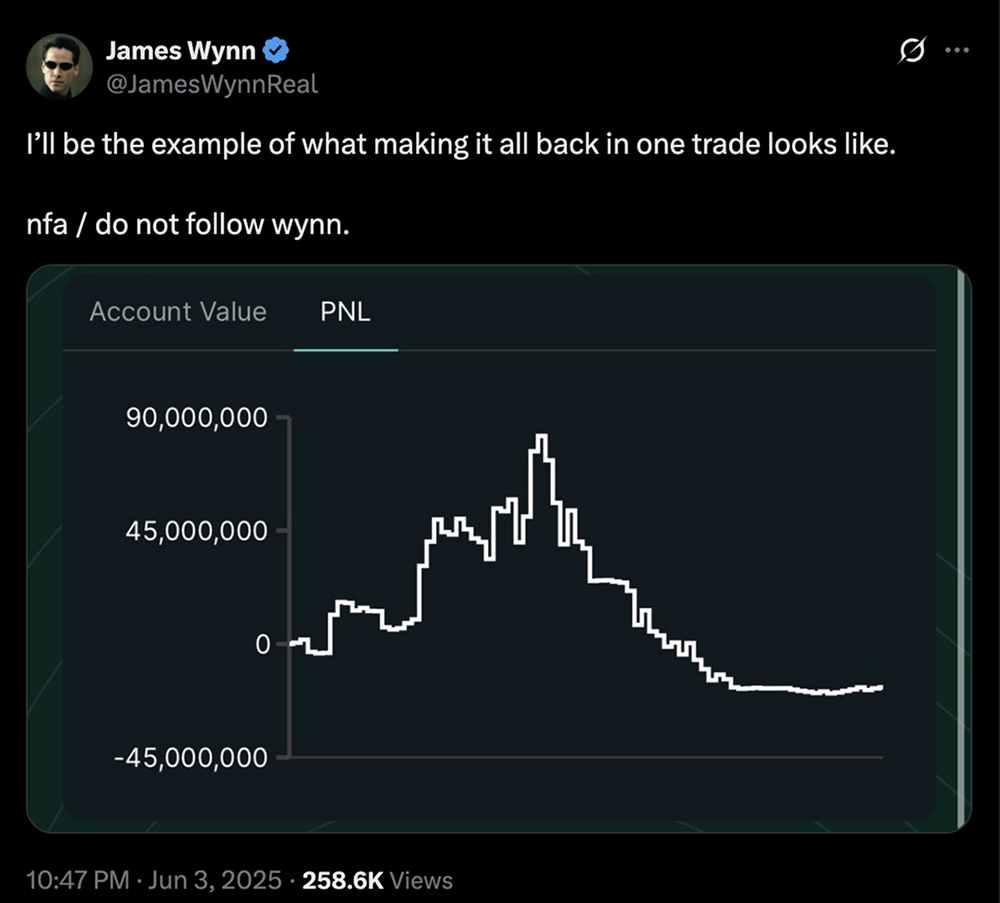
Task: Select the PNL tab
Action: (x=345, y=312)
